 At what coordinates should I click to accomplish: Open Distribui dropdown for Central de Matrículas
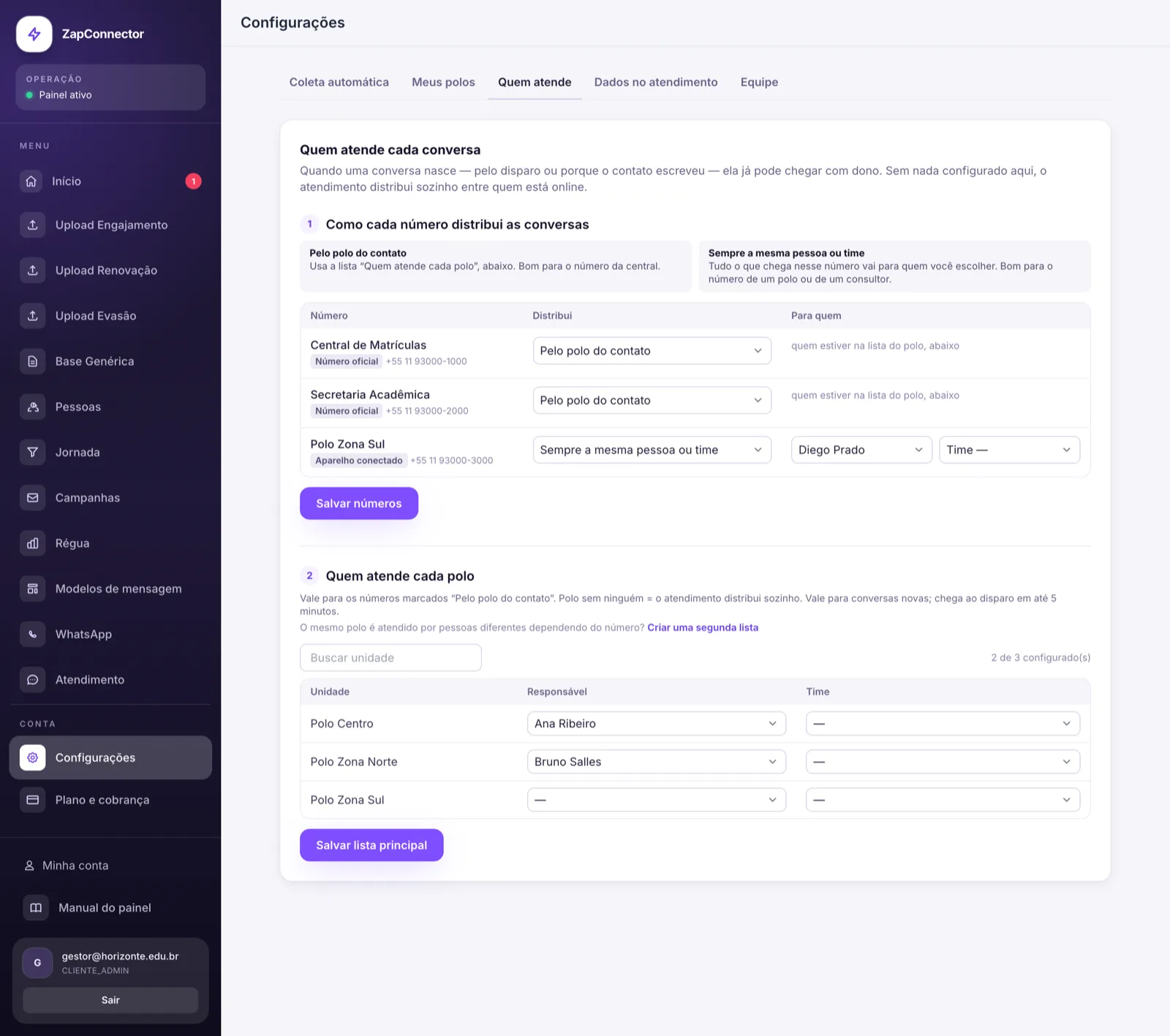(652, 351)
